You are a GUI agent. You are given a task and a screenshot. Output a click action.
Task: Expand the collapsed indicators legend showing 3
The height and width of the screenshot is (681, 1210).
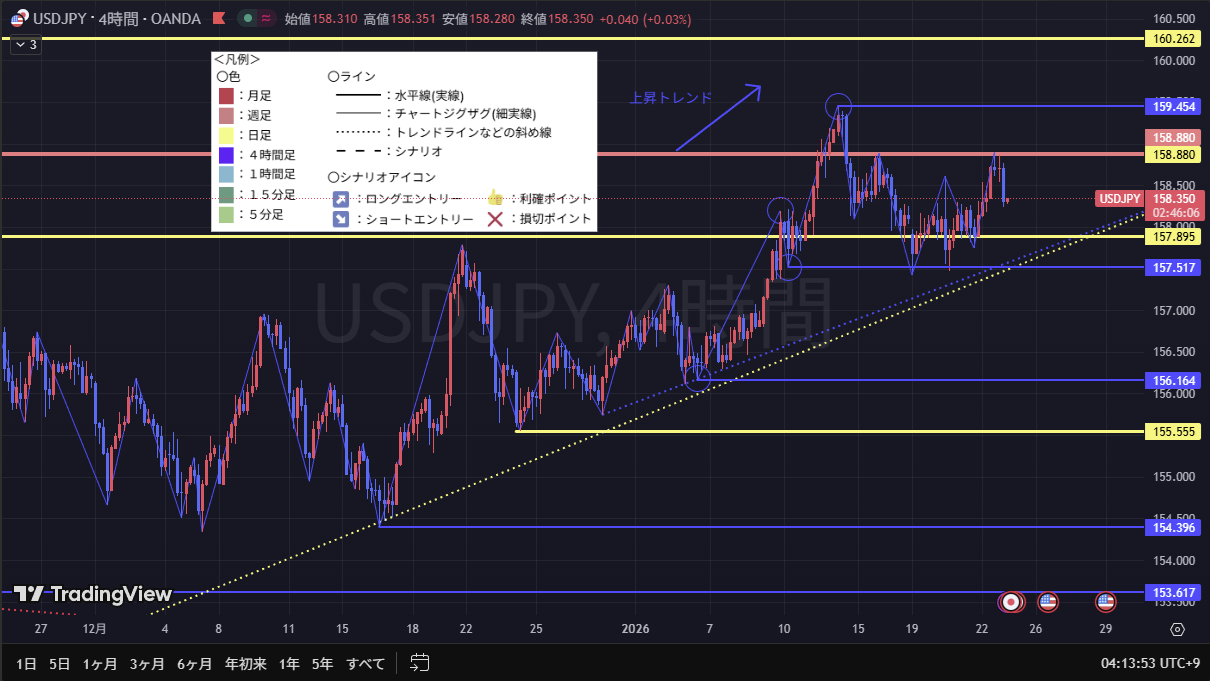point(25,45)
